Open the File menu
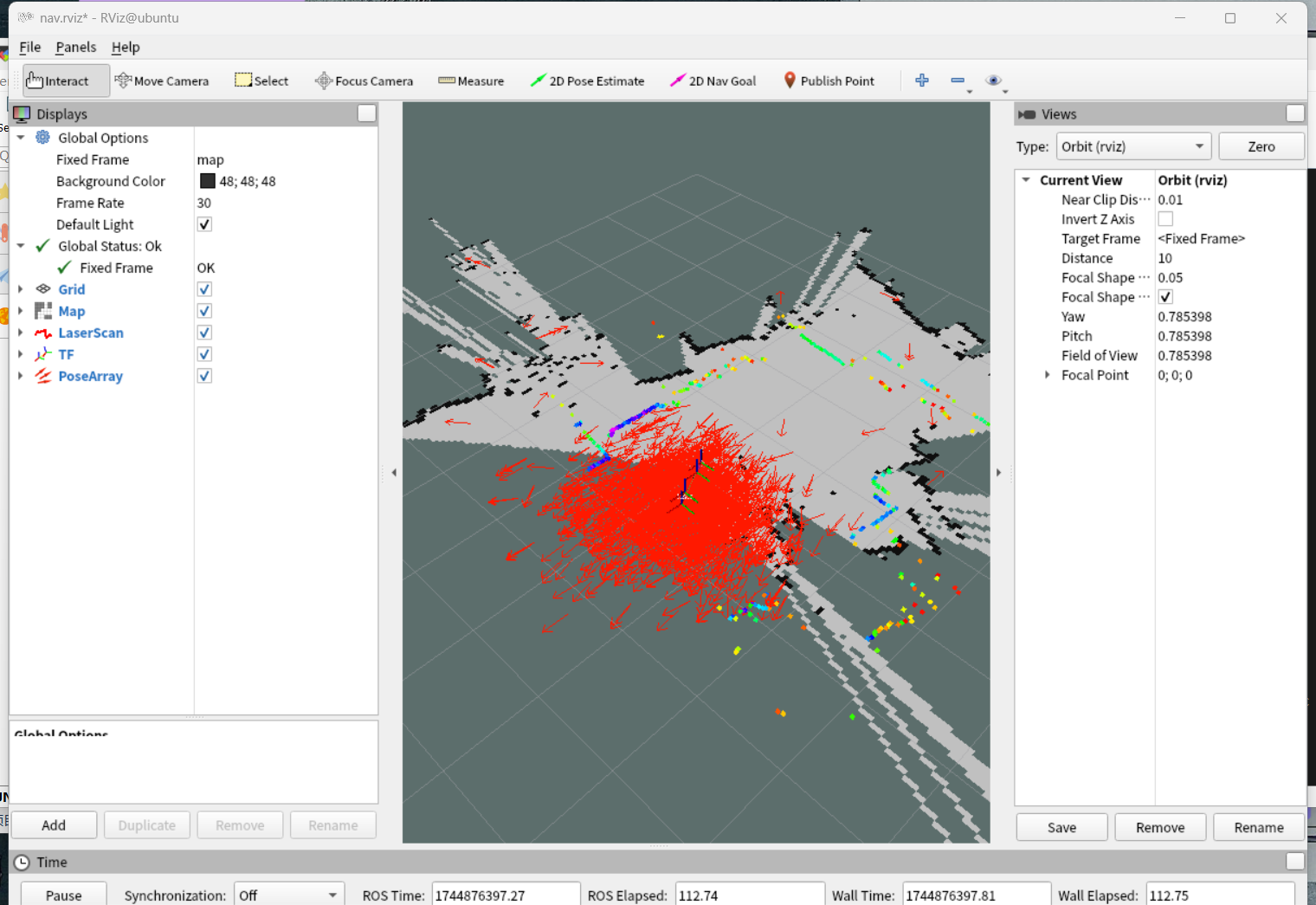The height and width of the screenshot is (905, 1316). (29, 47)
